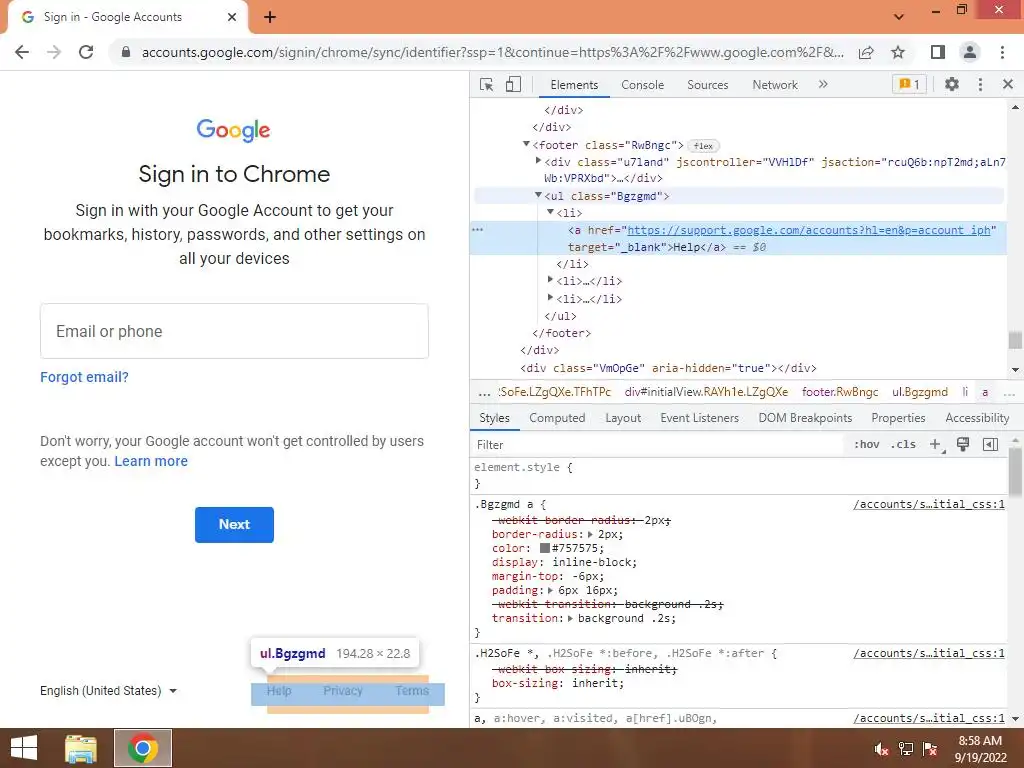Select ul.Bgzgmd in breadcrumb bar
The width and height of the screenshot is (1024, 768).
[920, 392]
